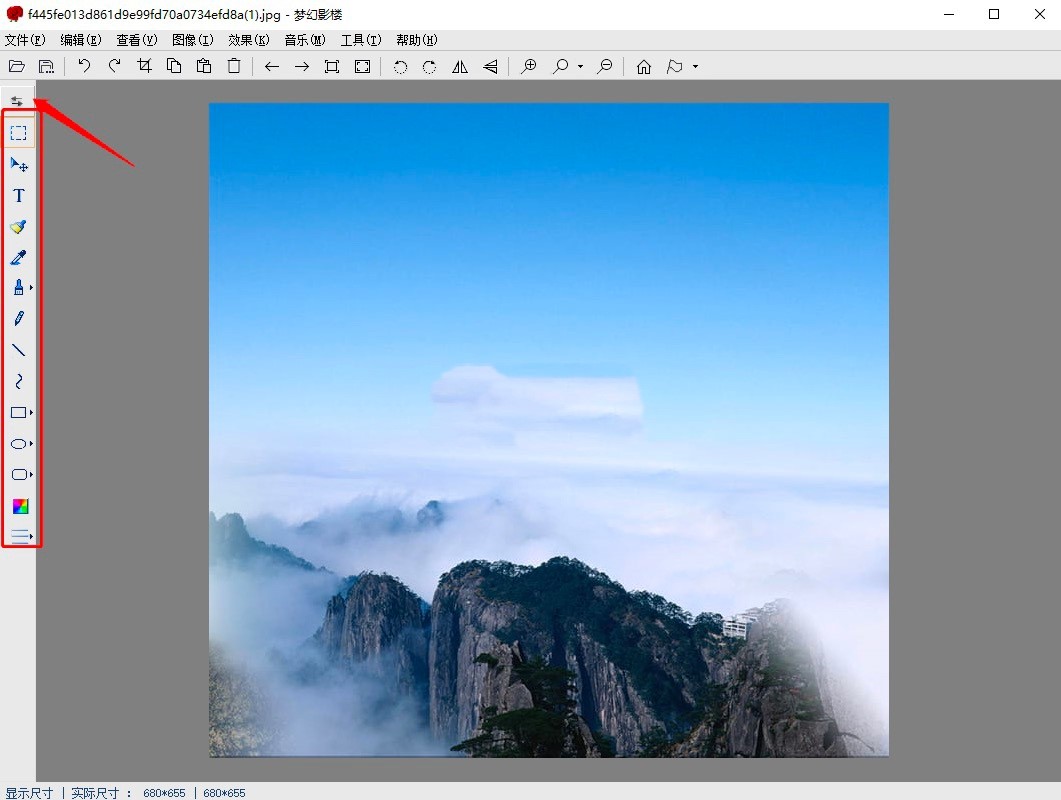Click the fit-to-window icon
The height and width of the screenshot is (800, 1061).
coord(332,66)
